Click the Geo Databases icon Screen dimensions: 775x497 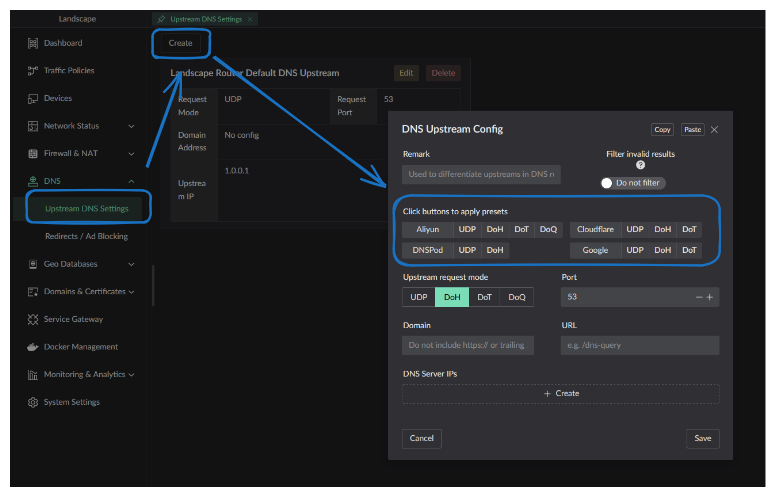[33, 264]
